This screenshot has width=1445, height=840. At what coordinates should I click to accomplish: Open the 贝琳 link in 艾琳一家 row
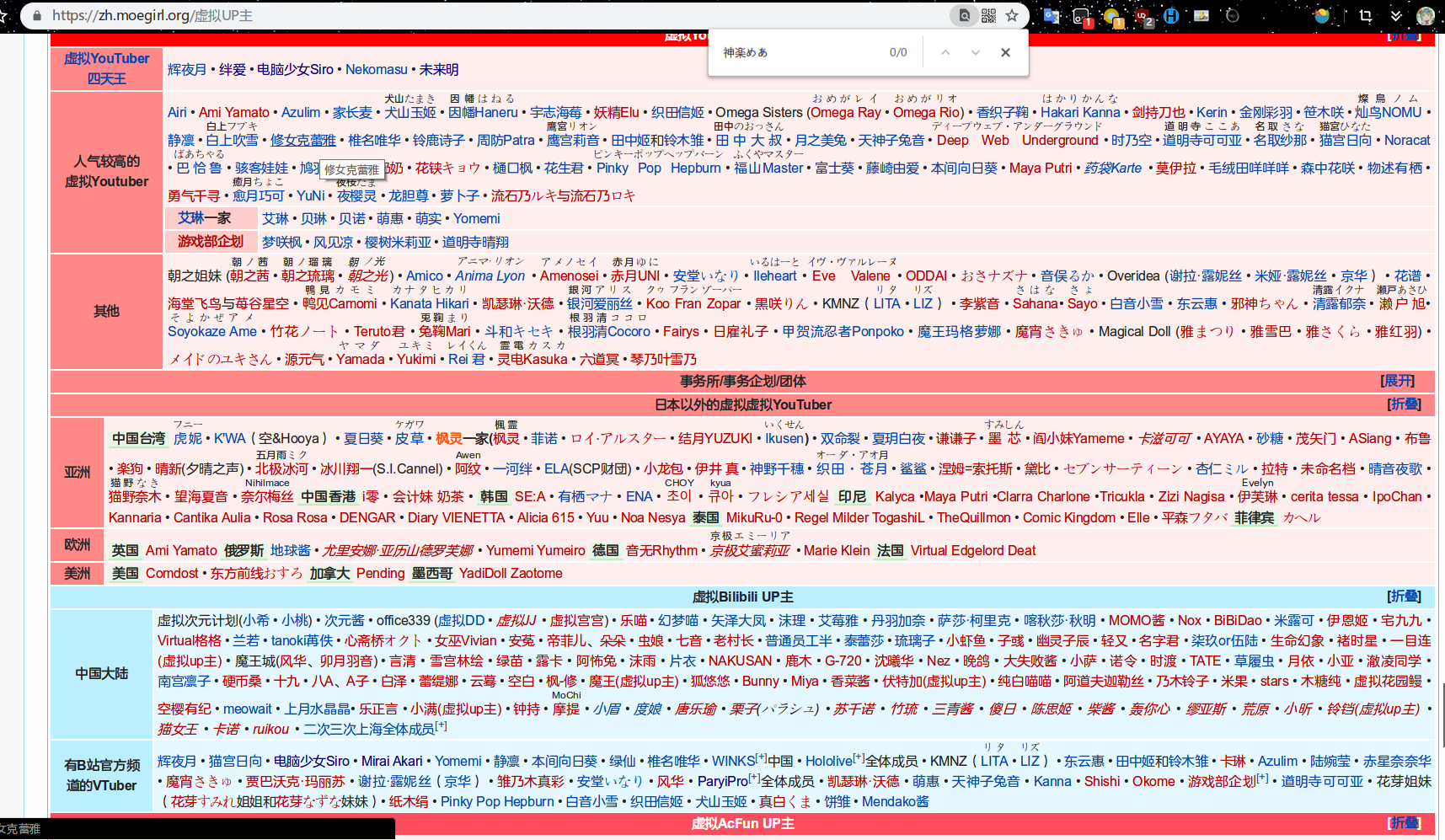tap(313, 218)
